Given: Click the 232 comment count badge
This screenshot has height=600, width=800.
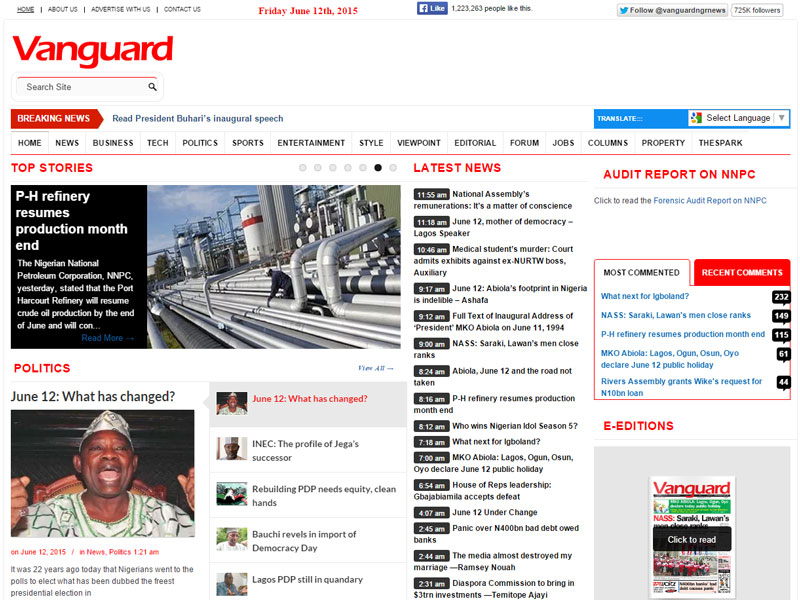Looking at the screenshot, I should click(x=781, y=297).
